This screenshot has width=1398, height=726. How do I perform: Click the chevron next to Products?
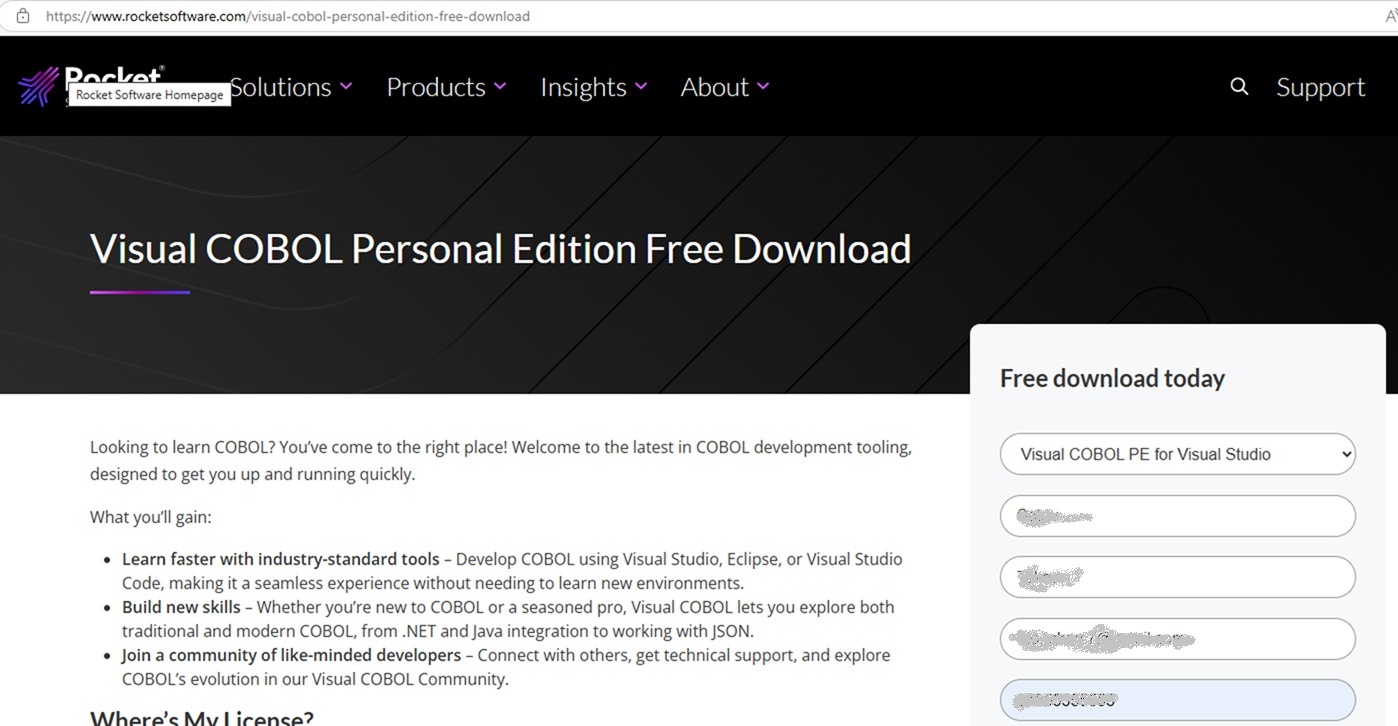[x=500, y=87]
